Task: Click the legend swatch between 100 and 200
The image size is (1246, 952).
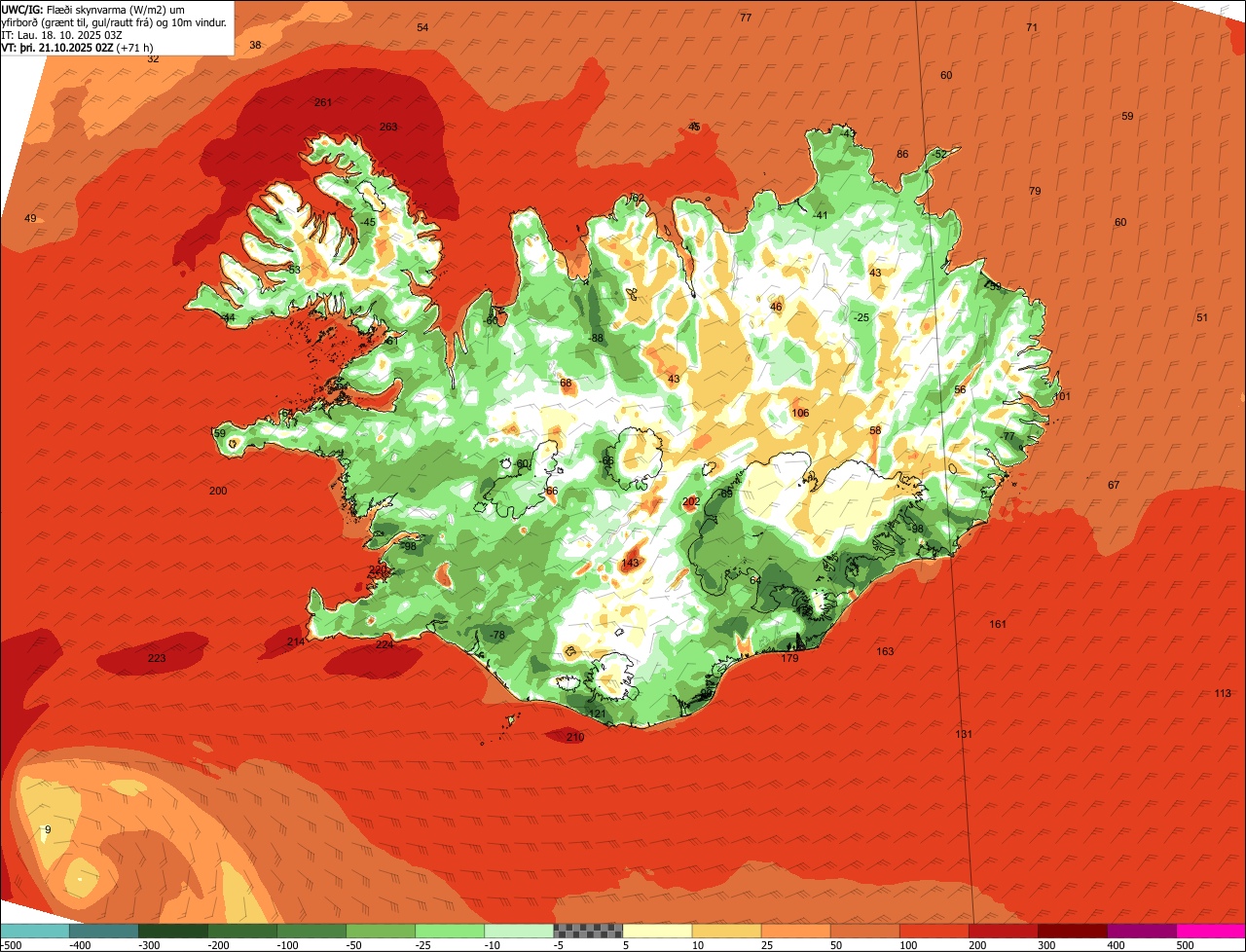Action: click(934, 931)
